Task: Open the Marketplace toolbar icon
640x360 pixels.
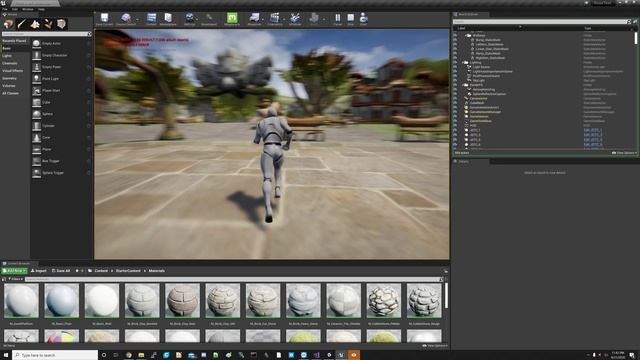Action: (168, 18)
